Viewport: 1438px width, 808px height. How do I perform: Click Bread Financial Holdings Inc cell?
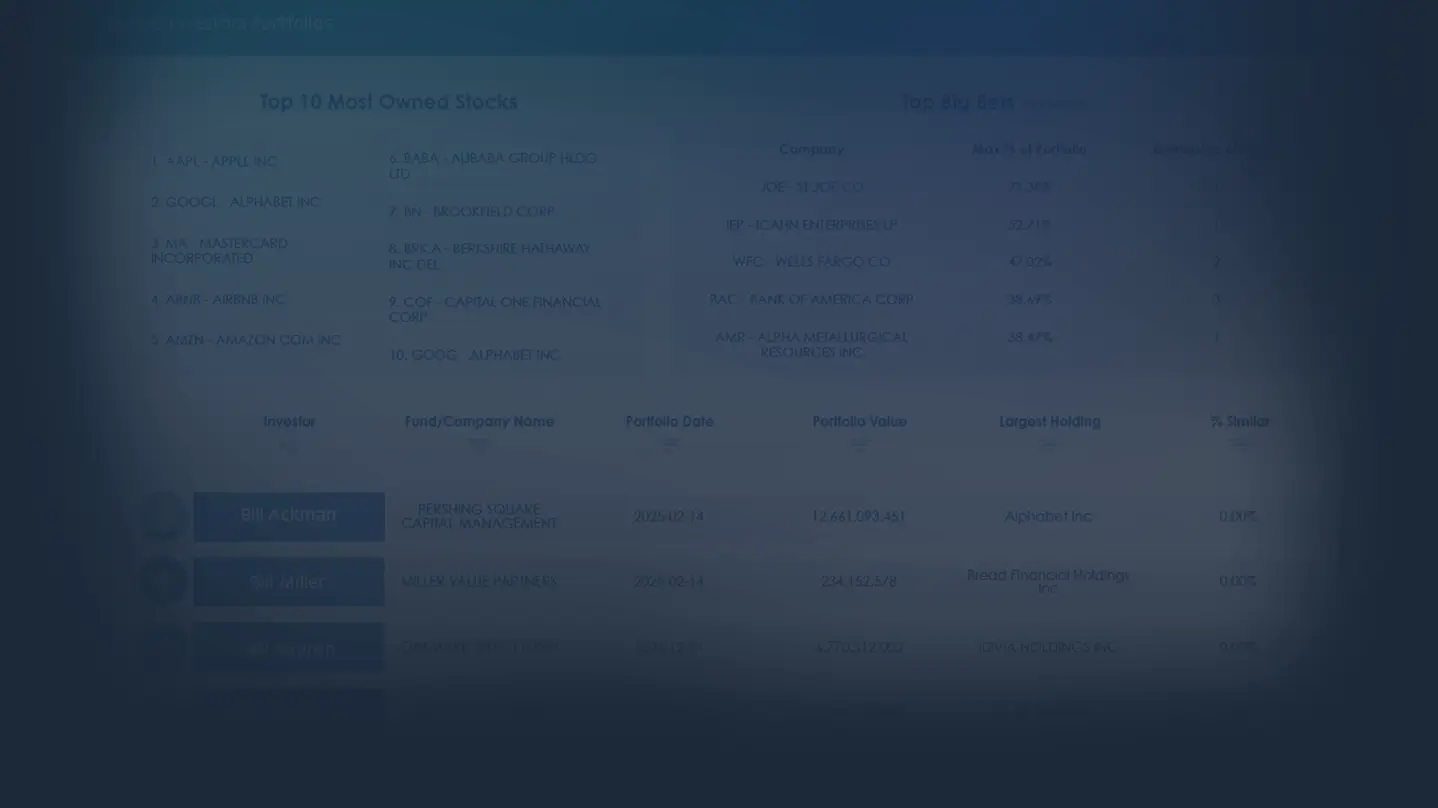(x=1048, y=581)
